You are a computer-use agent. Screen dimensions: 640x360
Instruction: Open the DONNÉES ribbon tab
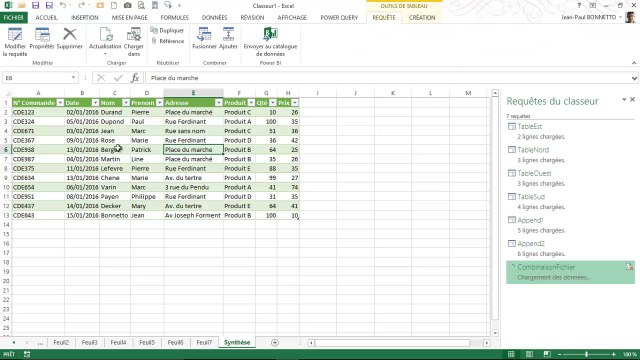(214, 18)
